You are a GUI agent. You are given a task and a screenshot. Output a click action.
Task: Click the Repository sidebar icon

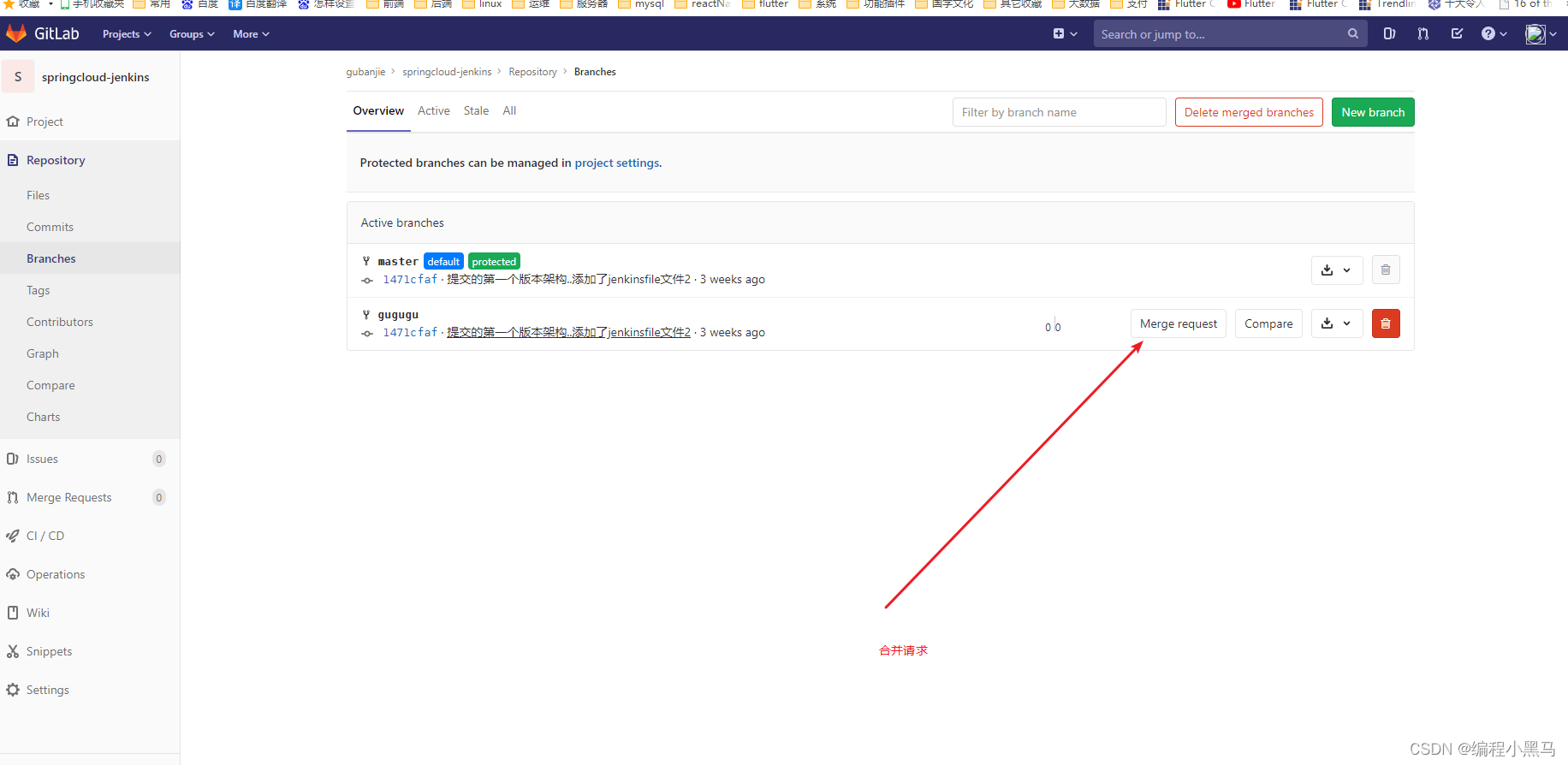point(13,160)
